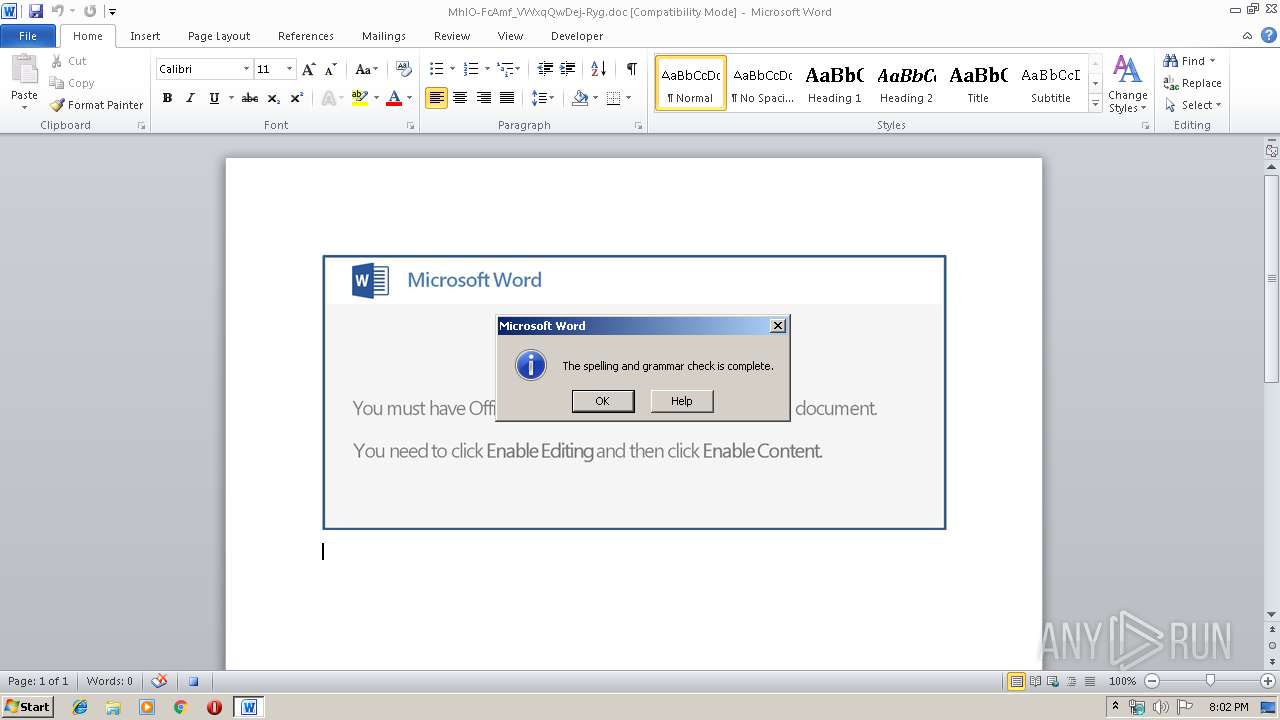Viewport: 1280px width, 720px height.
Task: Toggle Justify alignment
Action: 507,98
